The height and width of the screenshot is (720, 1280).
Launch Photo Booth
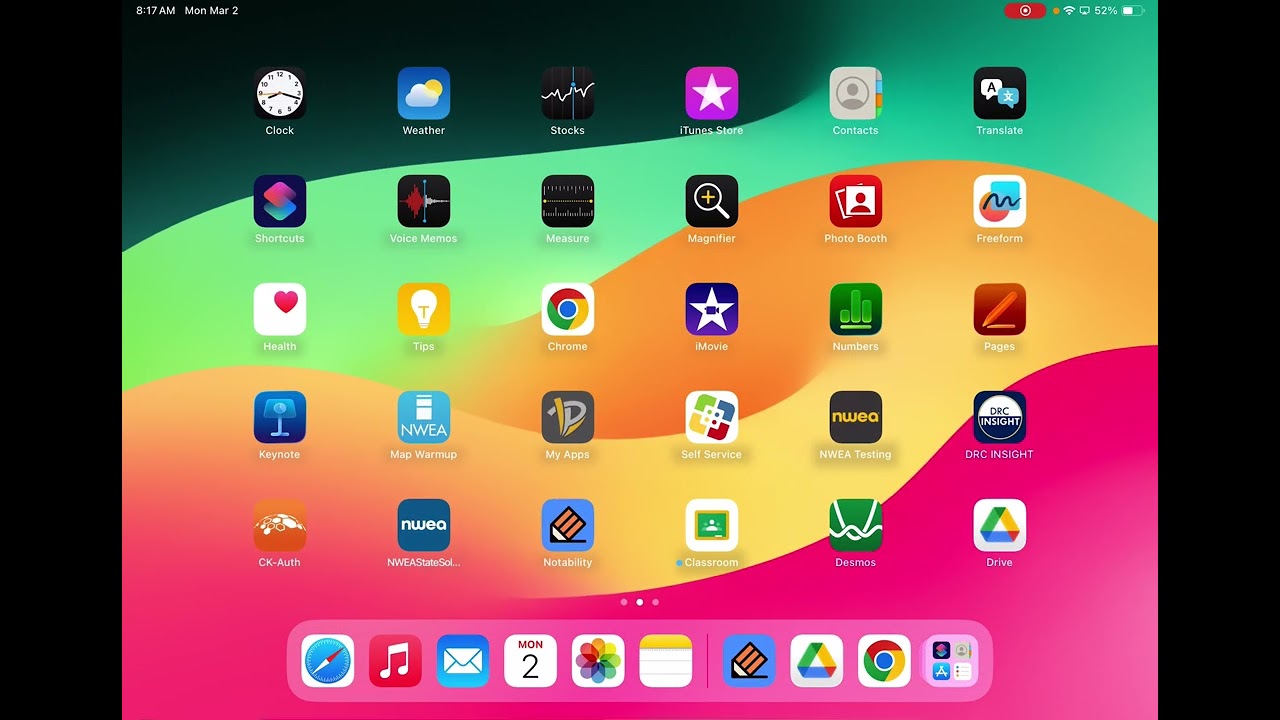(x=856, y=201)
